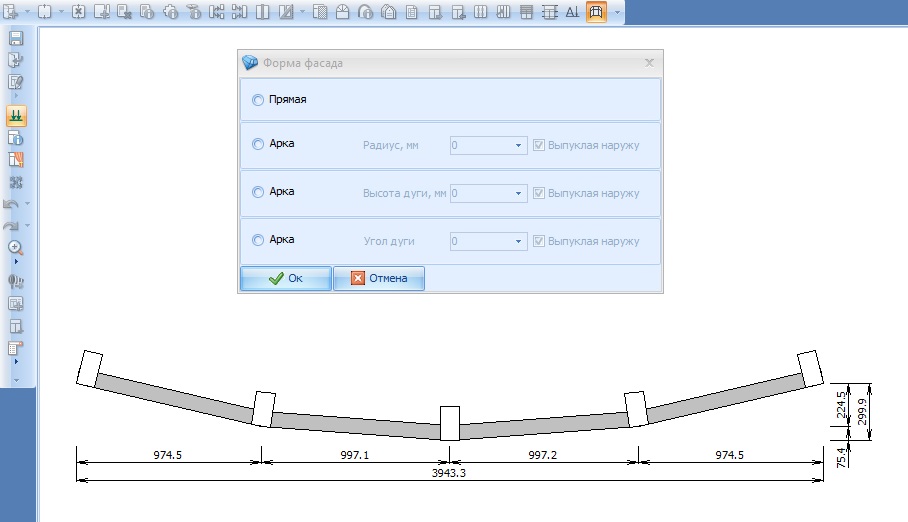Click the save floppy disk icon in left sidebar
Viewport: 908px width, 522px height.
click(x=16, y=38)
